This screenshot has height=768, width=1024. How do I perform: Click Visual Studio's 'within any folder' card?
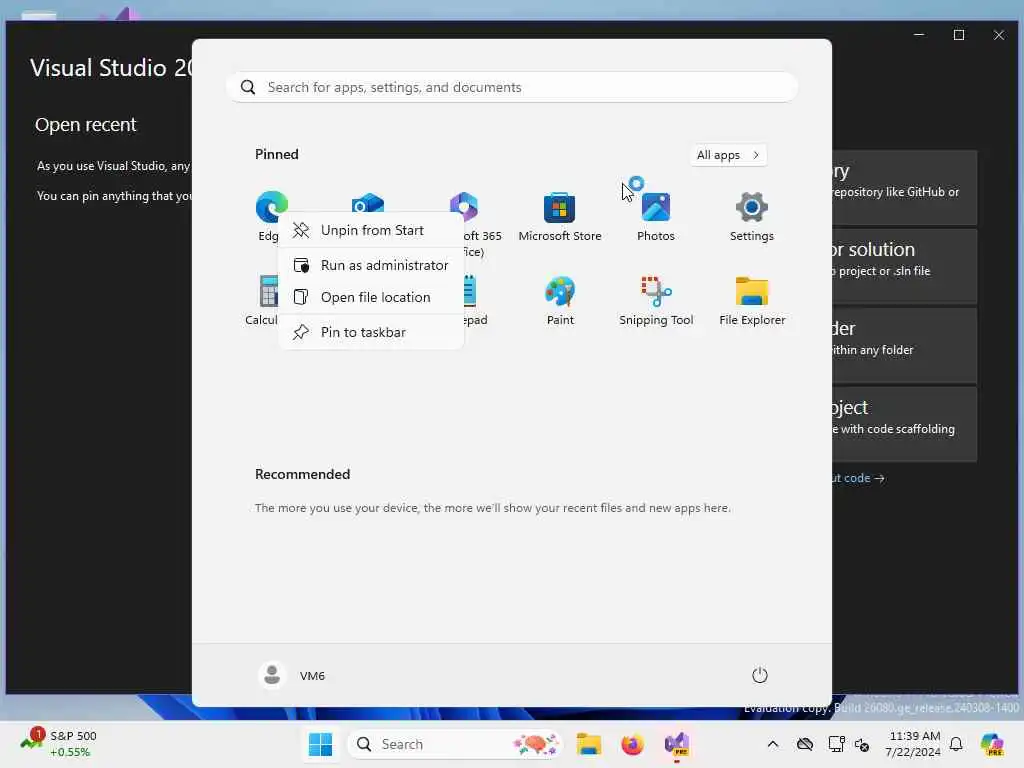click(x=904, y=345)
